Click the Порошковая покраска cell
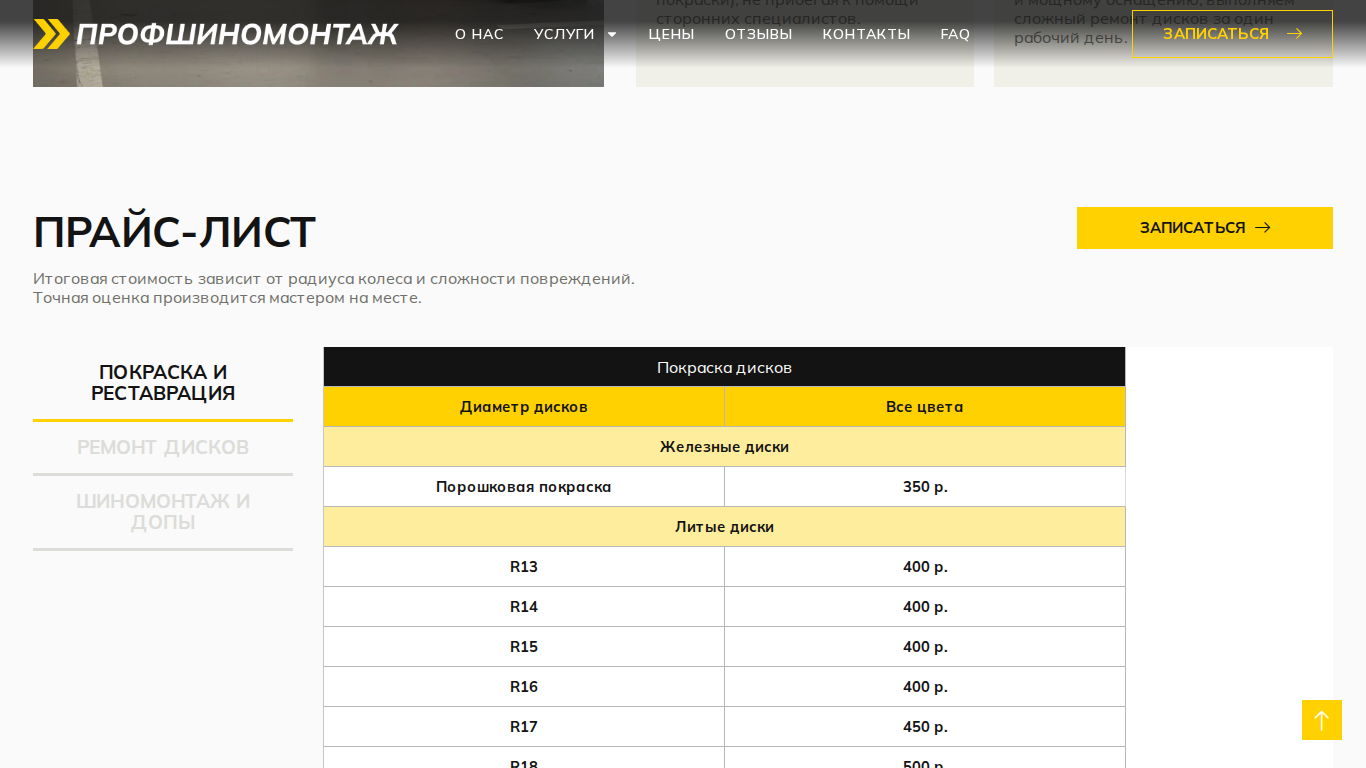The width and height of the screenshot is (1366, 768). 524,487
